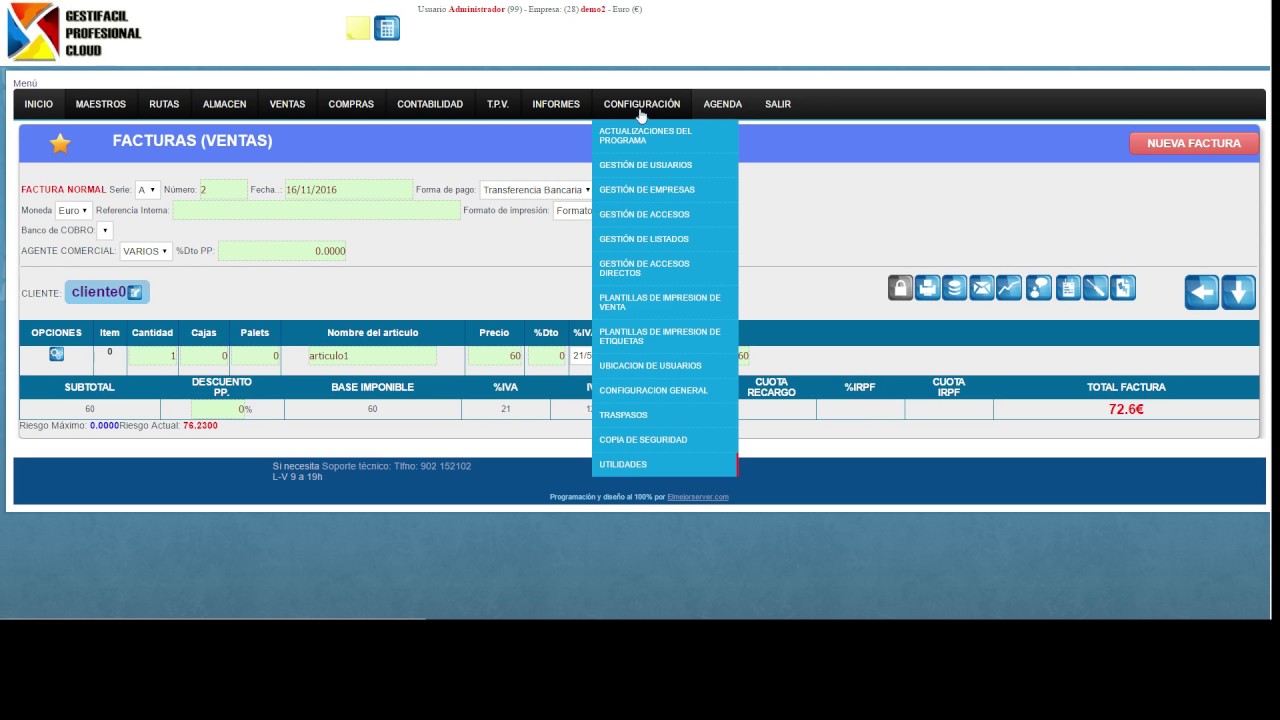The width and height of the screenshot is (1280, 720).
Task: Open the MAESTROS menu
Action: coord(101,104)
